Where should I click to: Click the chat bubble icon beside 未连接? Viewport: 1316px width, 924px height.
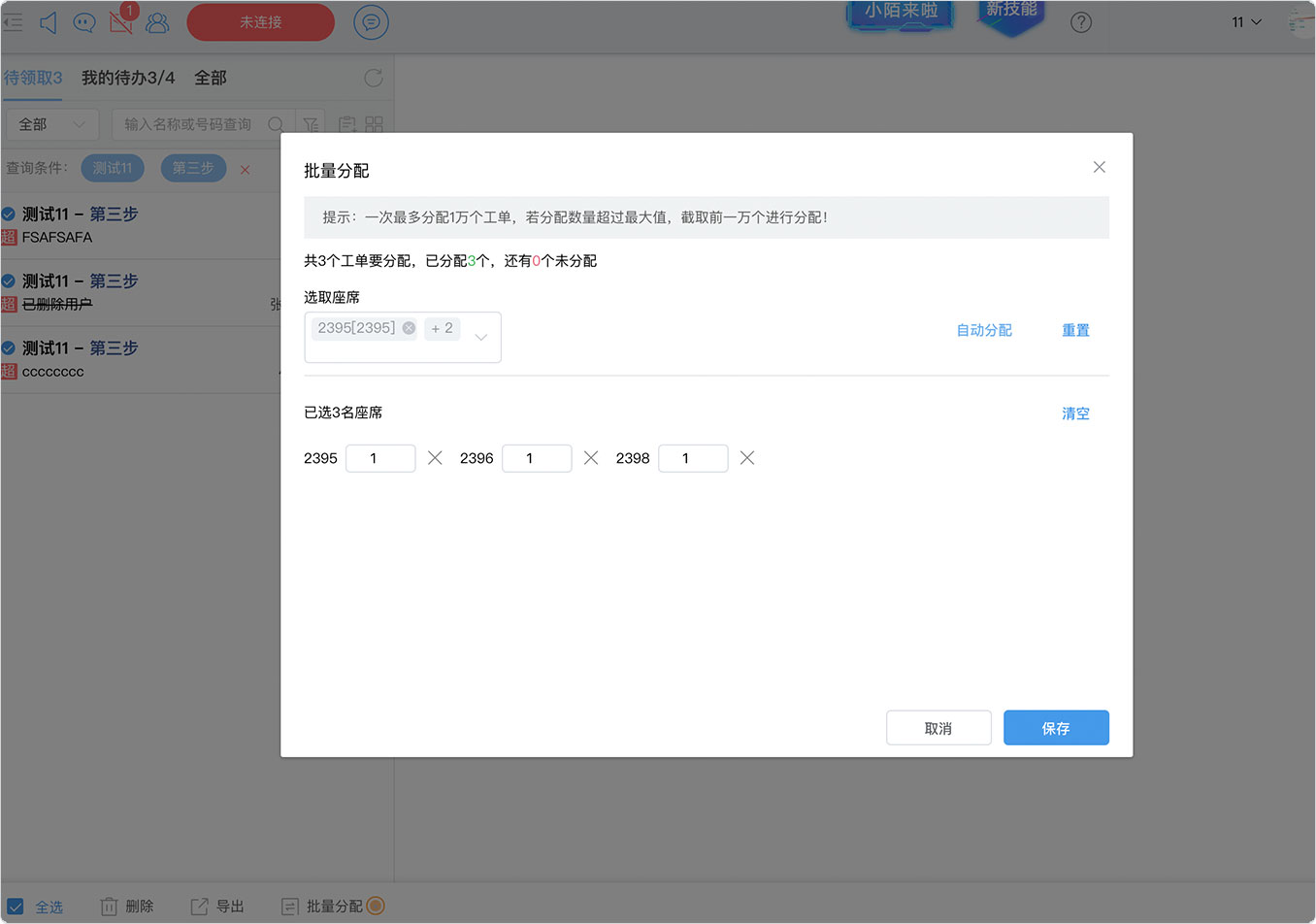coord(371,22)
